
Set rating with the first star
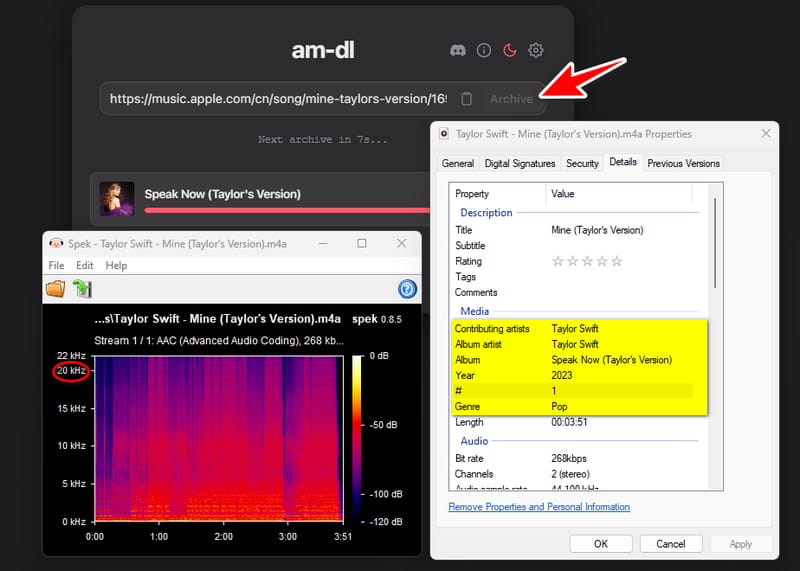point(558,261)
